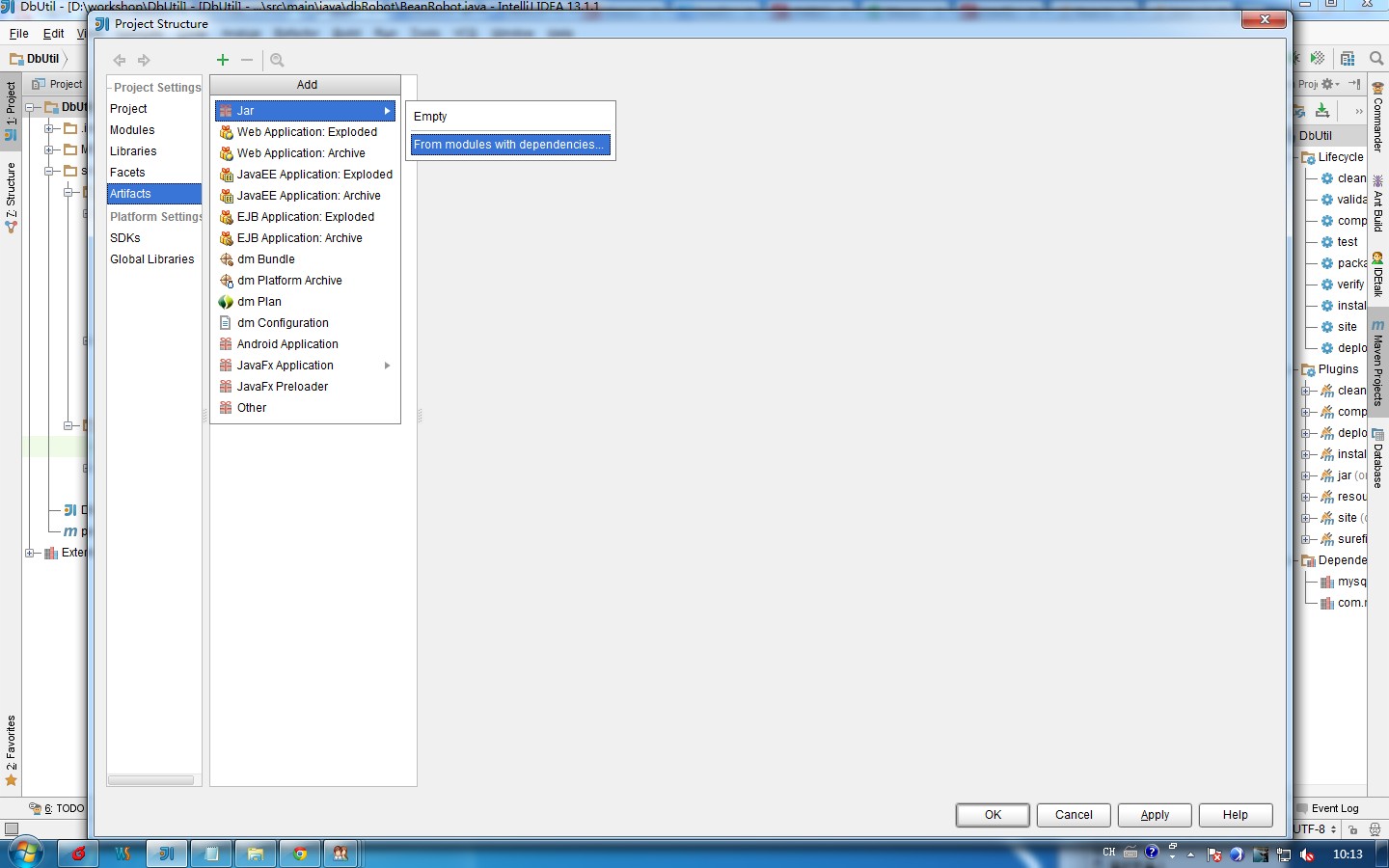Open file explorer from the taskbar
The image size is (1389, 868).
(256, 854)
